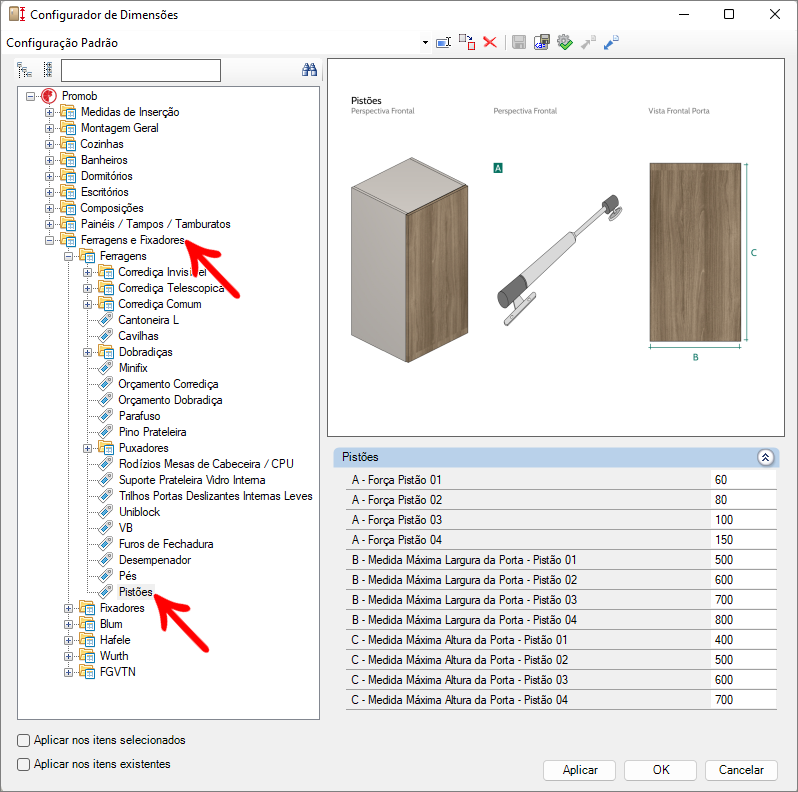Click the rename configuration icon
This screenshot has width=798, height=792.
pyautogui.click(x=443, y=42)
